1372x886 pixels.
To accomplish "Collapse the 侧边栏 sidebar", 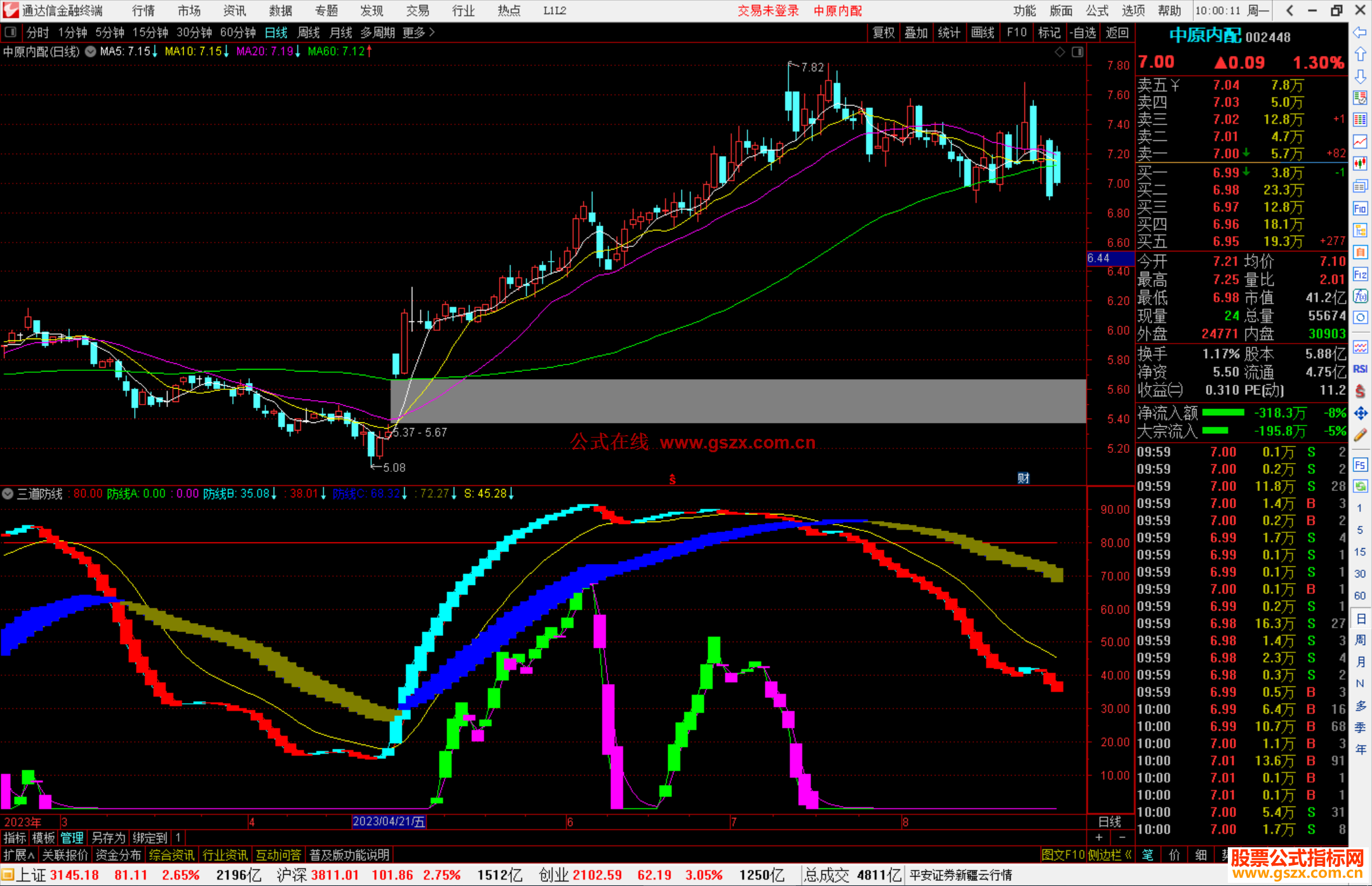I will [x=1110, y=855].
